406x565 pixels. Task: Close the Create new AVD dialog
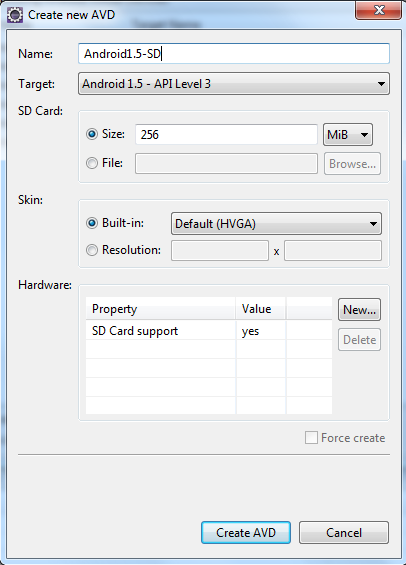click(378, 10)
